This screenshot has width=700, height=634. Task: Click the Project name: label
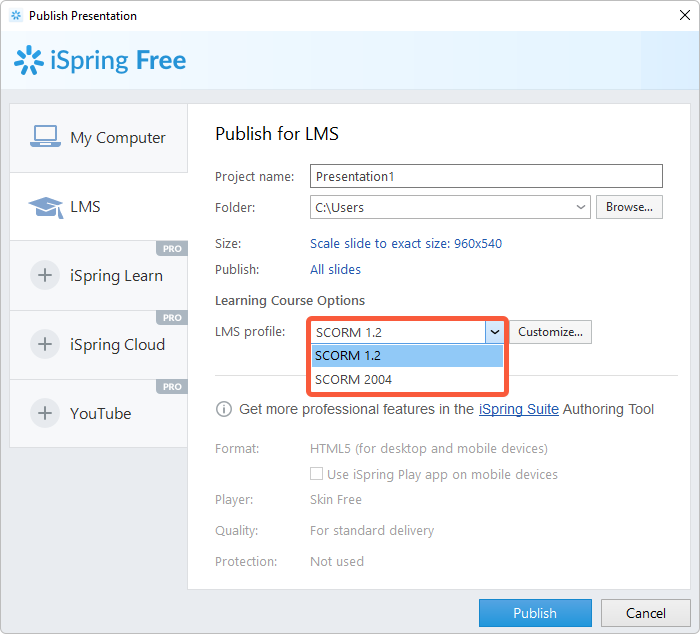pyautogui.click(x=254, y=176)
